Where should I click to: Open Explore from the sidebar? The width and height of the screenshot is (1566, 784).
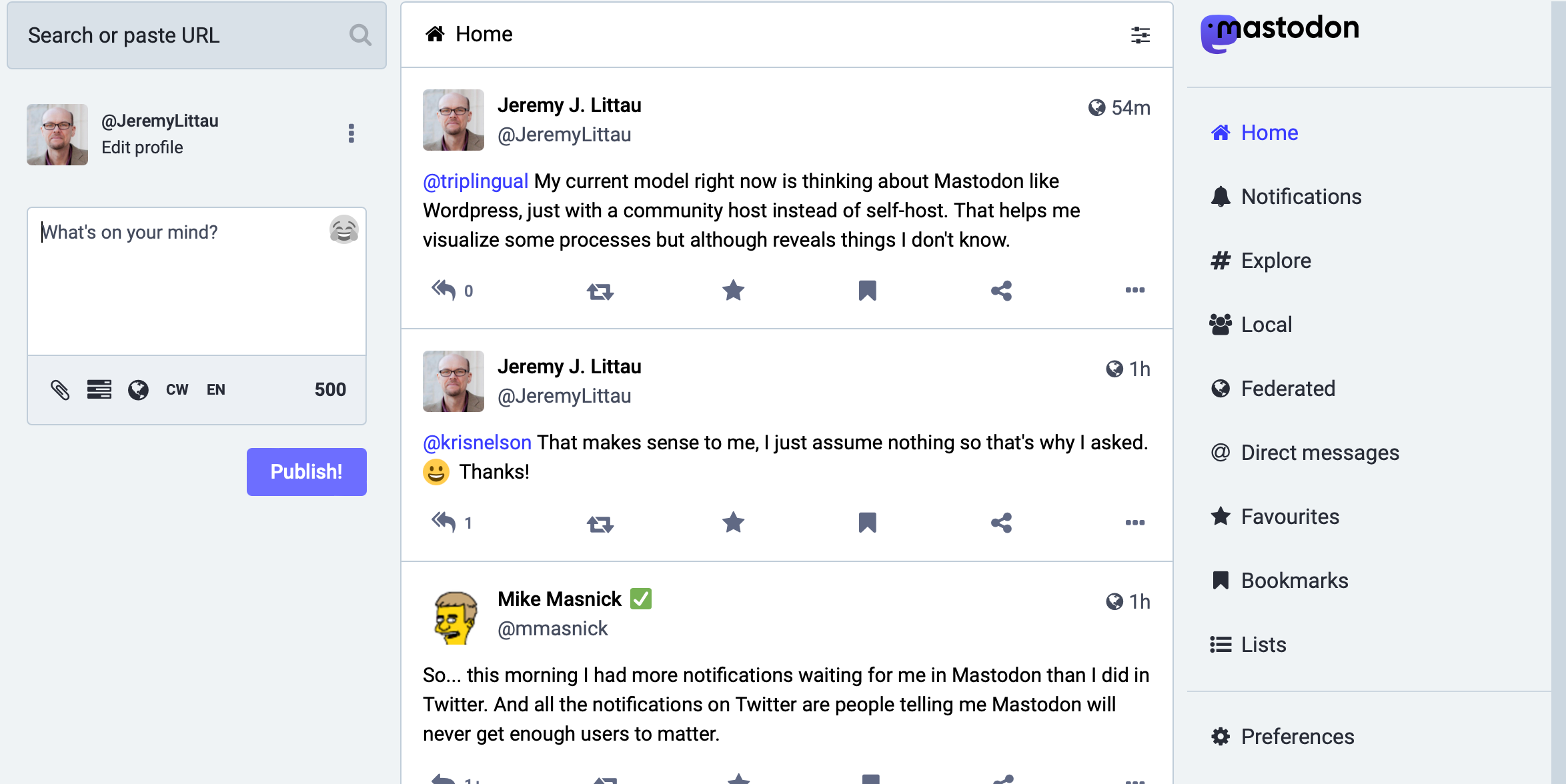[x=1275, y=261]
